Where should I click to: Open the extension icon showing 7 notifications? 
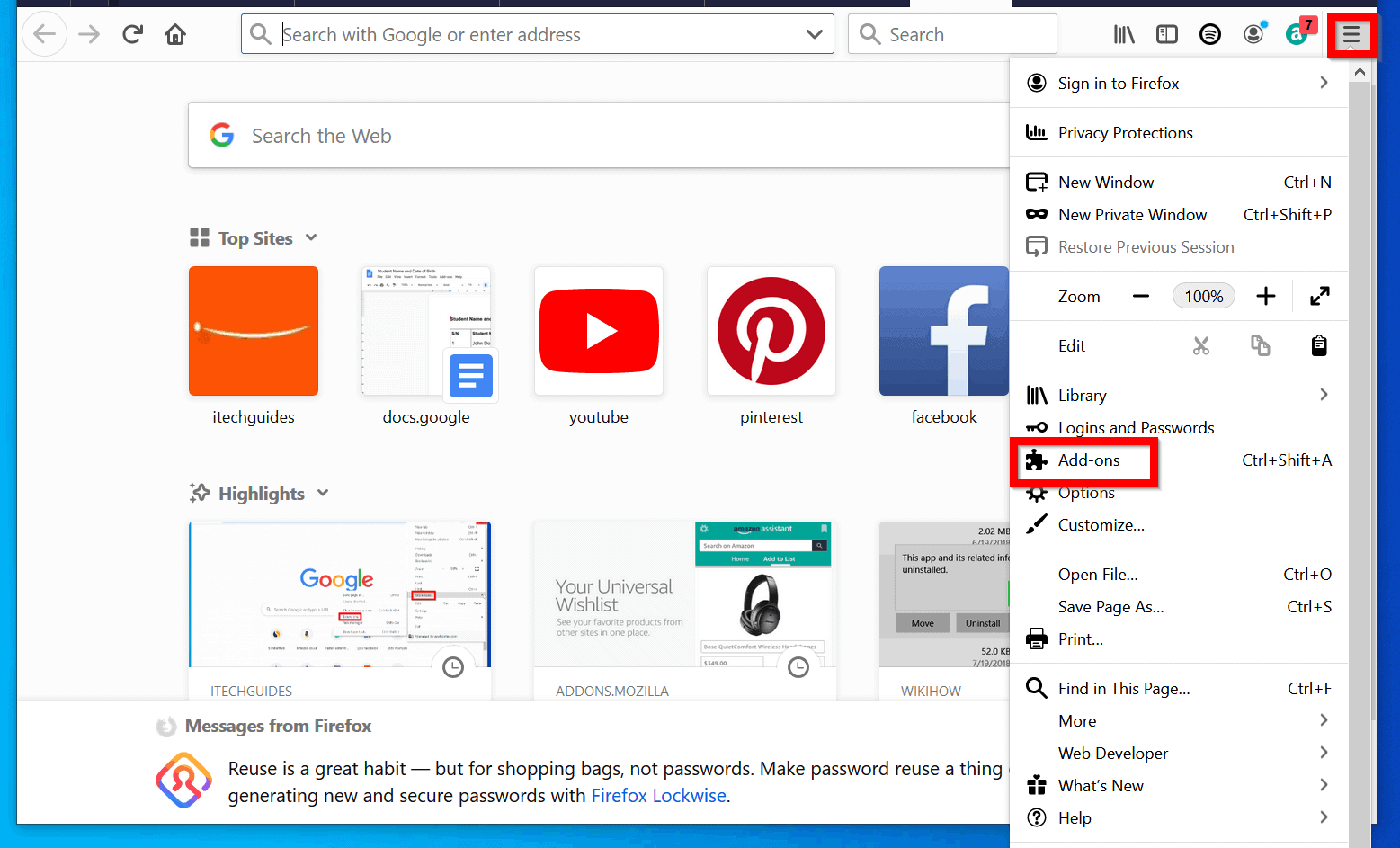coord(1297,33)
